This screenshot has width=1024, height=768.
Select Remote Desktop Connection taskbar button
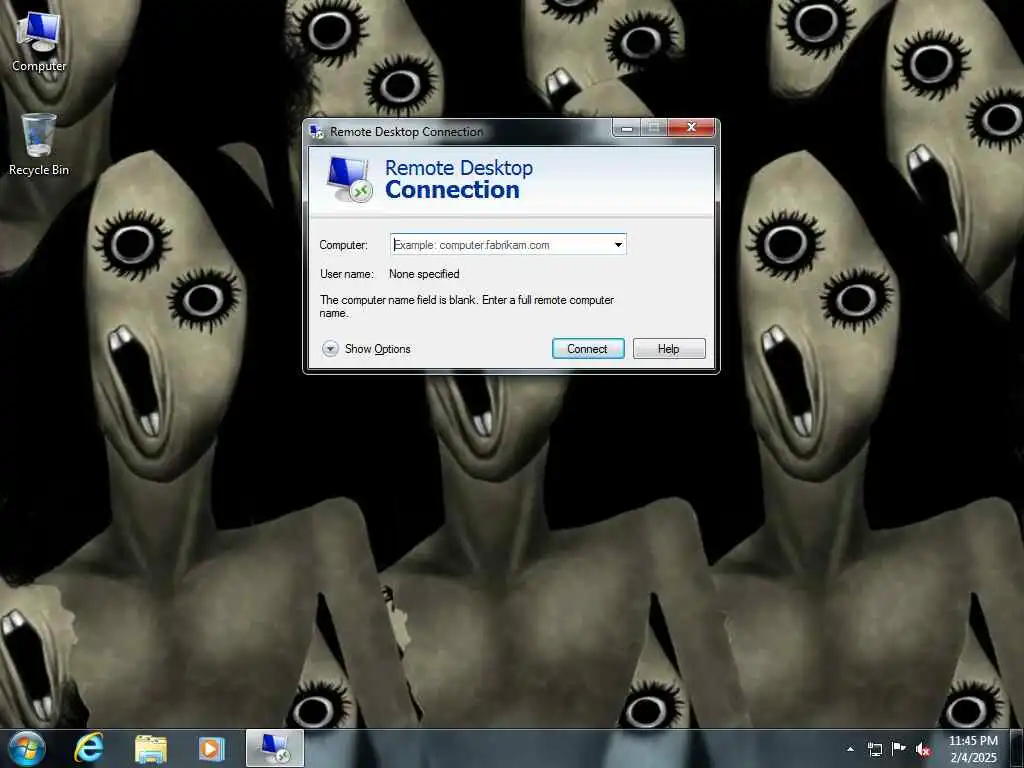(275, 748)
